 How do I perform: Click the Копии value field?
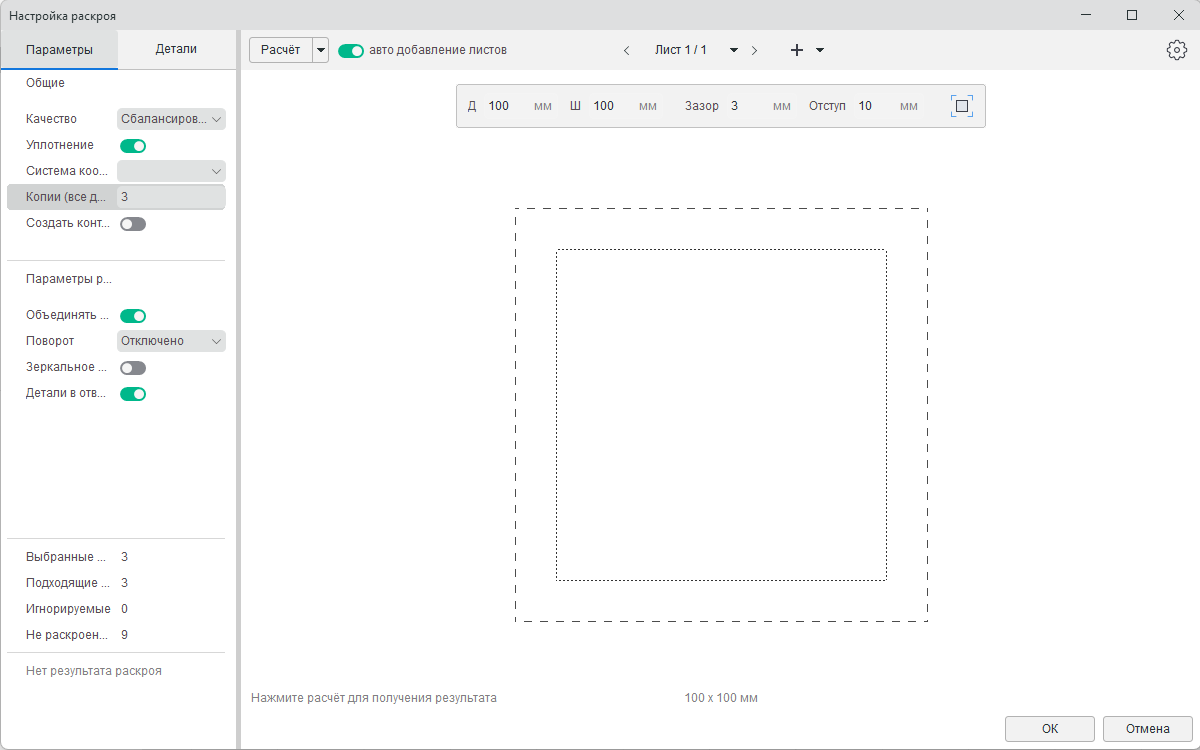[x=171, y=197]
